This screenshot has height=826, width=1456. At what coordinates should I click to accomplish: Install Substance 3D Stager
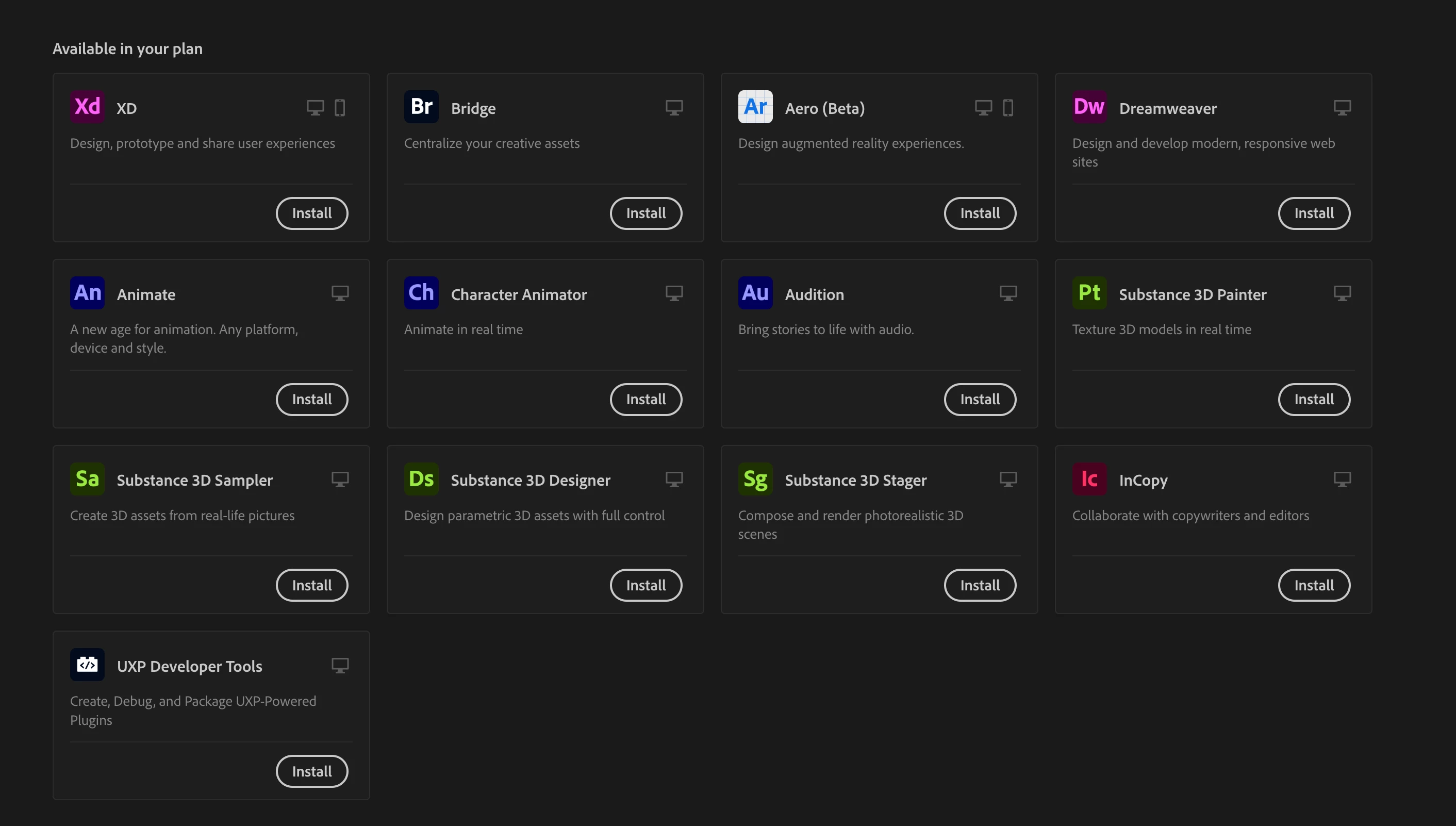[980, 585]
